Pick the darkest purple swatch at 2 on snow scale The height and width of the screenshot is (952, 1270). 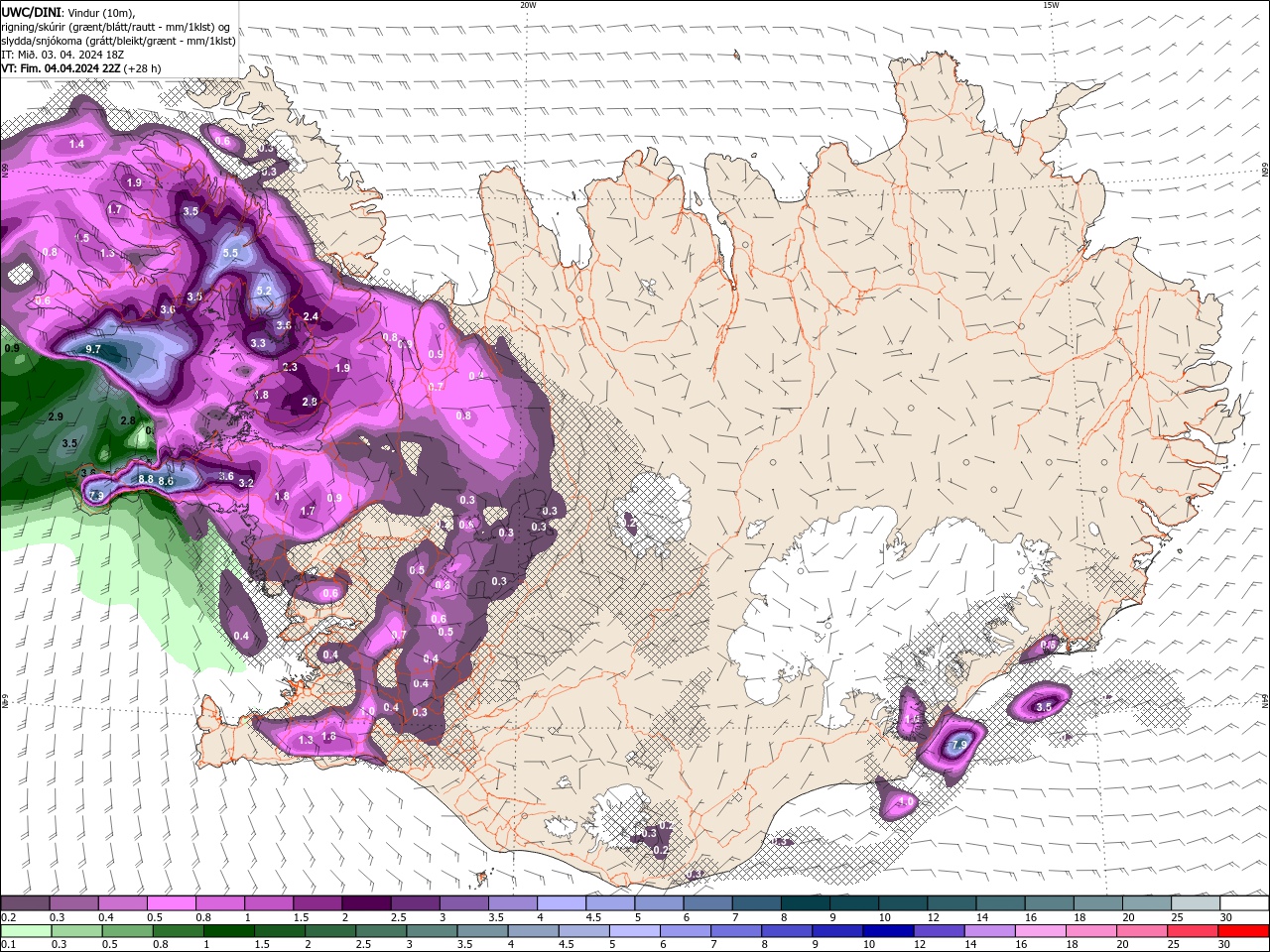(x=365, y=903)
